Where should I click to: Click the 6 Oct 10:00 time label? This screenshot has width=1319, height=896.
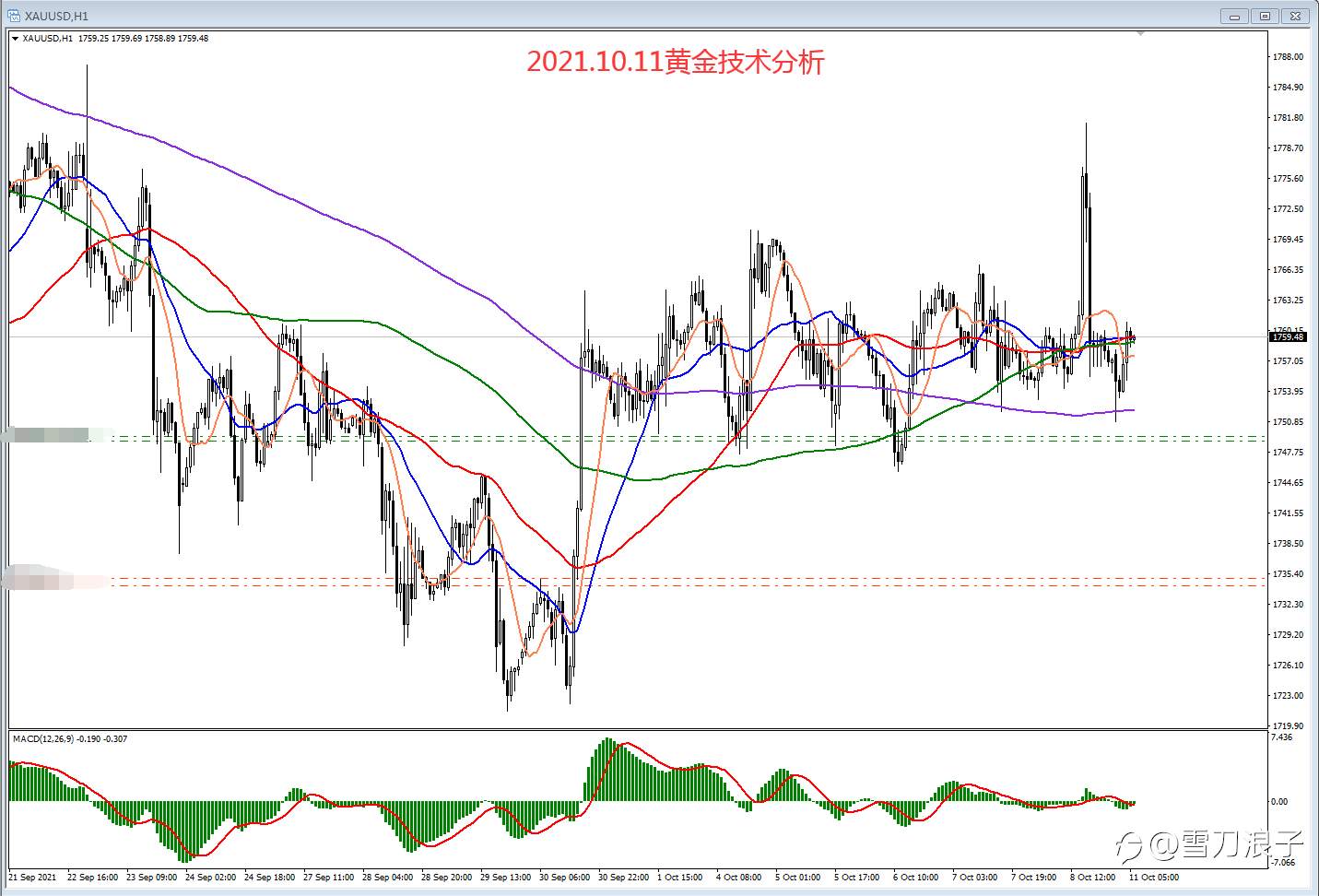coord(916,878)
